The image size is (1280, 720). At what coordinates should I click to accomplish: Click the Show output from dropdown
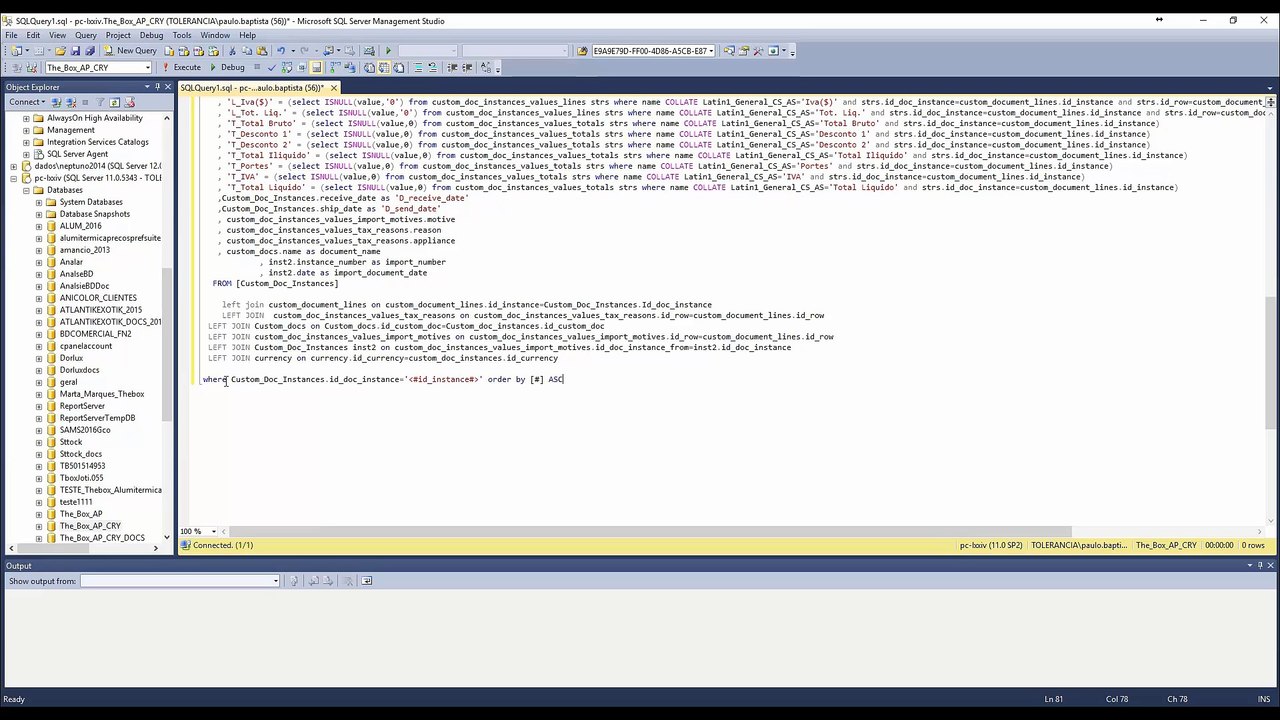[x=180, y=581]
